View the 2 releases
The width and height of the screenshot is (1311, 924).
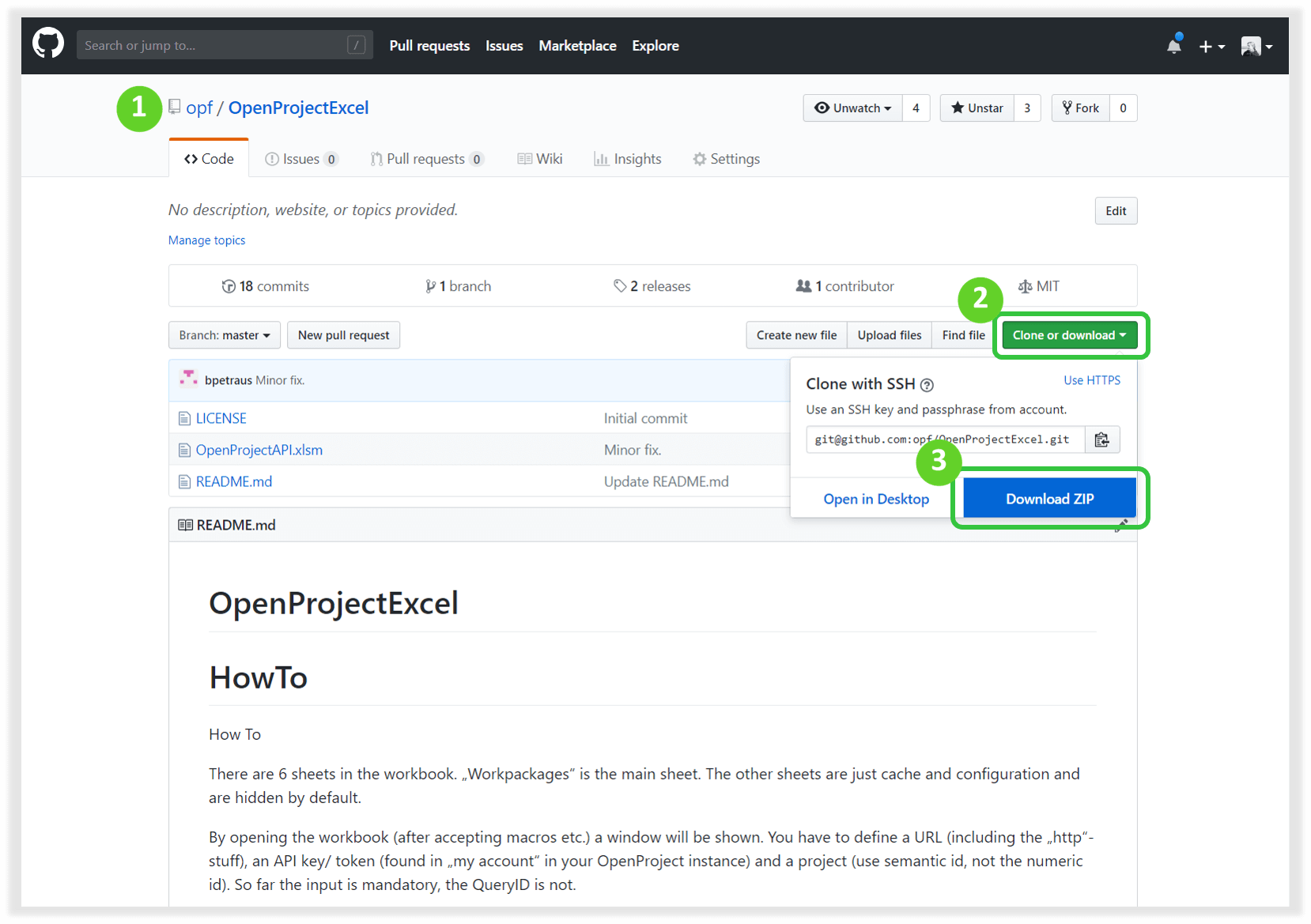(652, 286)
